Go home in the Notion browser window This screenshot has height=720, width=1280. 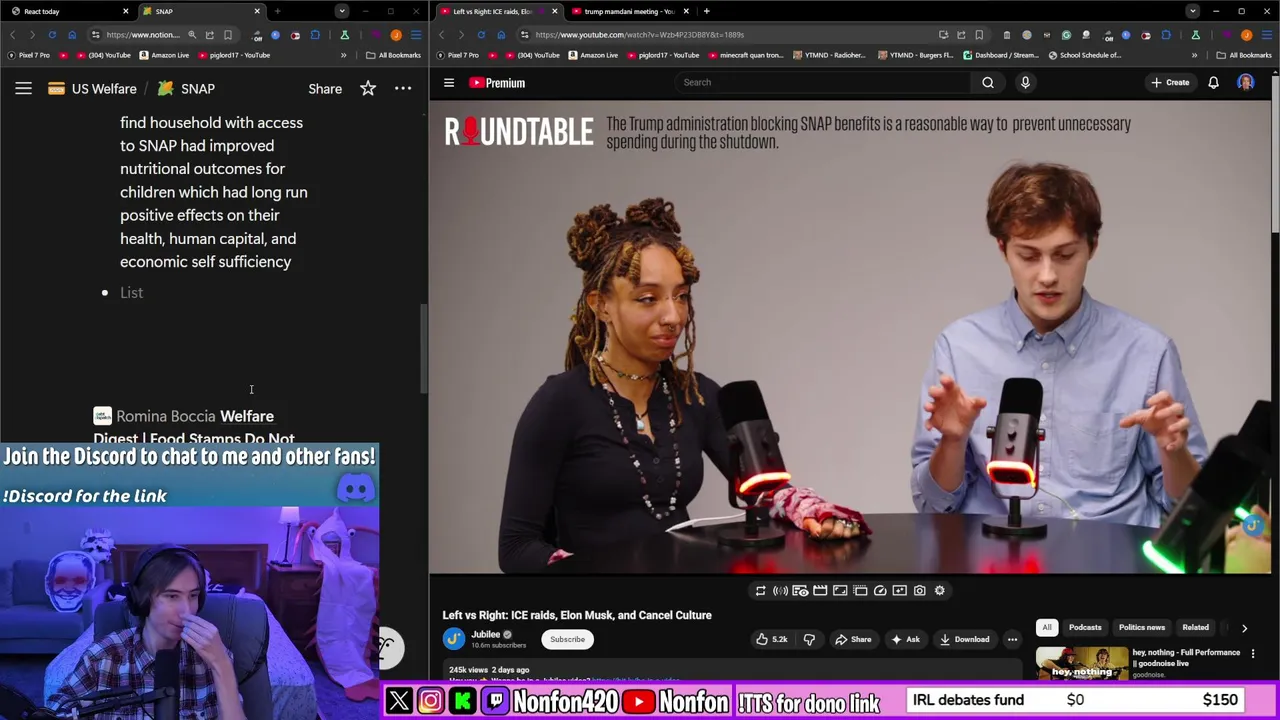pos(72,35)
